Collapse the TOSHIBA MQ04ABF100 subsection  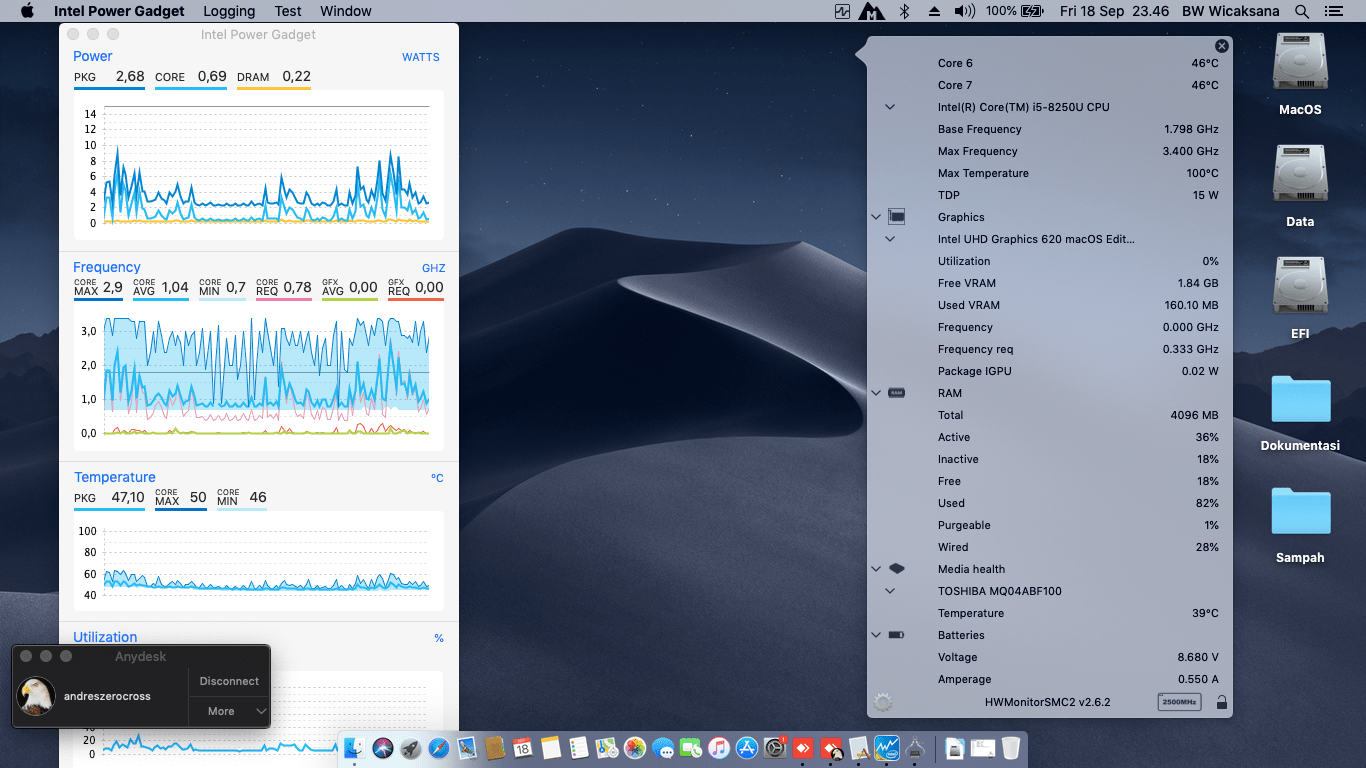(x=890, y=591)
